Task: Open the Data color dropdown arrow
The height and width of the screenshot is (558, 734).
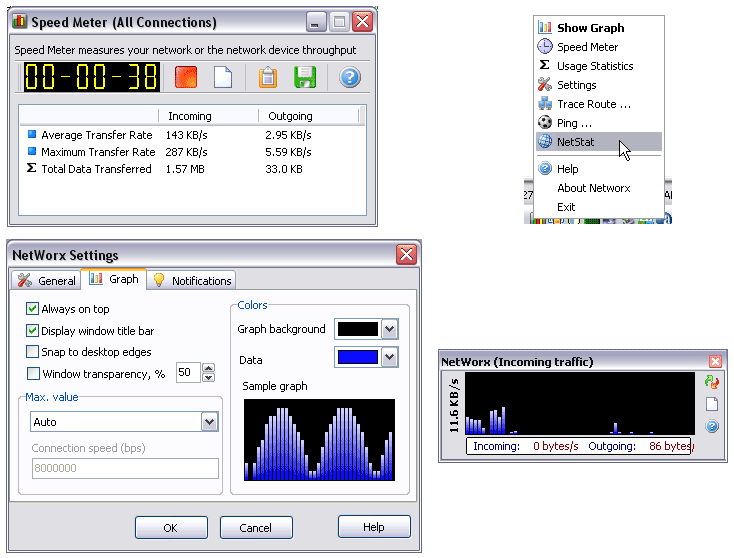Action: 389,357
